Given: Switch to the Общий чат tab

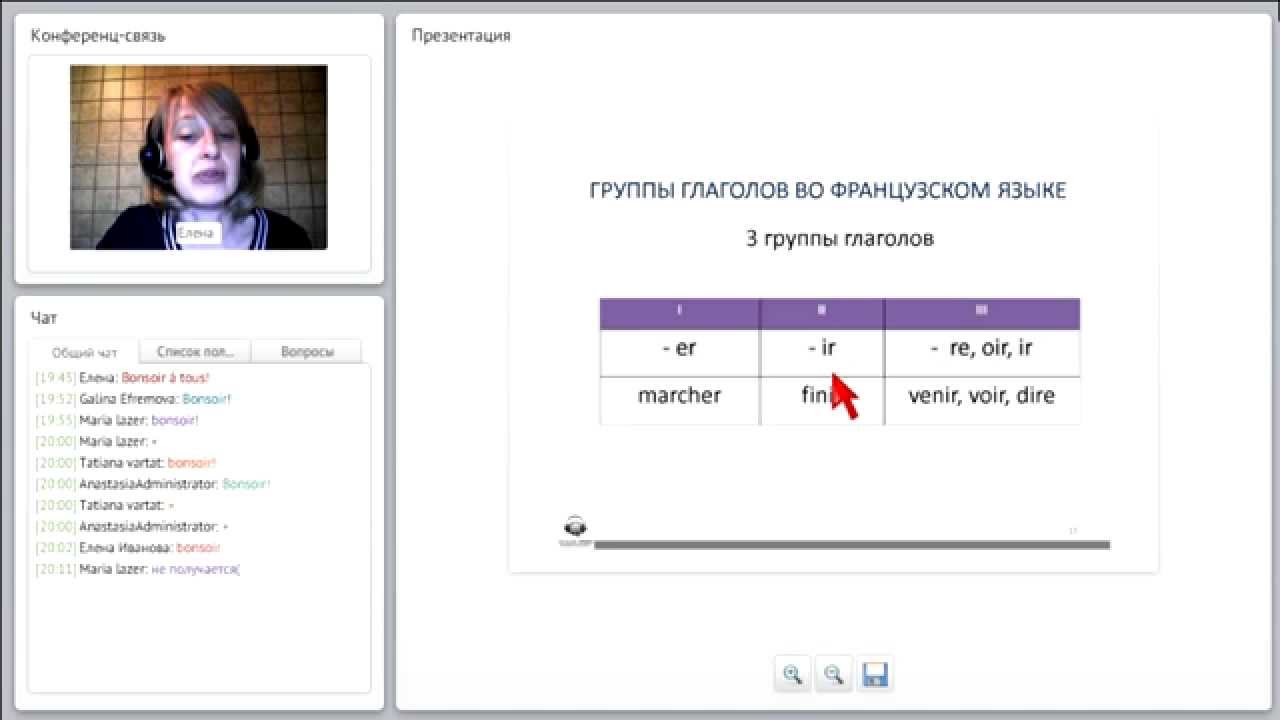Looking at the screenshot, I should pyautogui.click(x=84, y=352).
